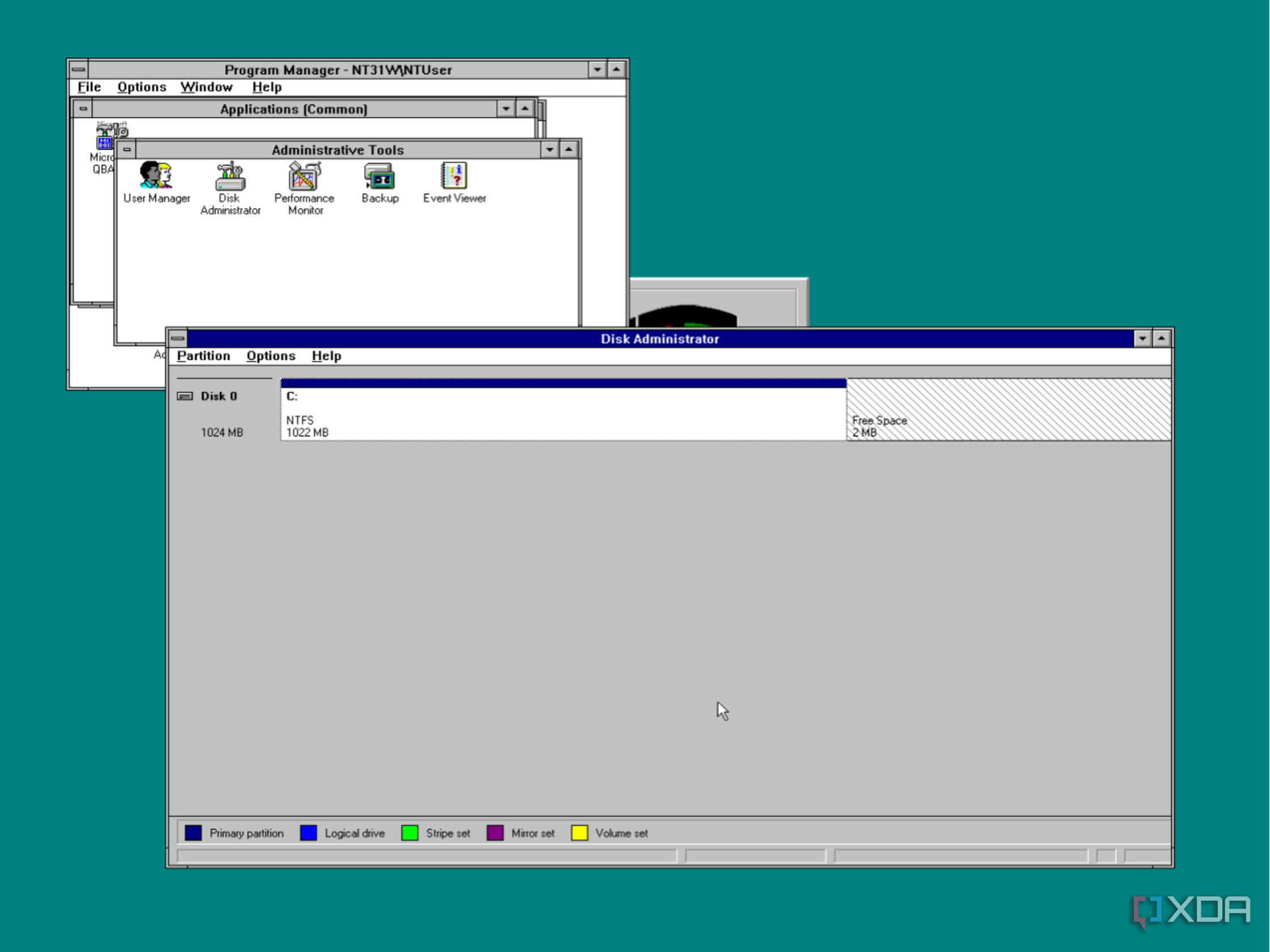Select the C: NTFS 1022 MB partition
The image size is (1270, 952).
563,410
